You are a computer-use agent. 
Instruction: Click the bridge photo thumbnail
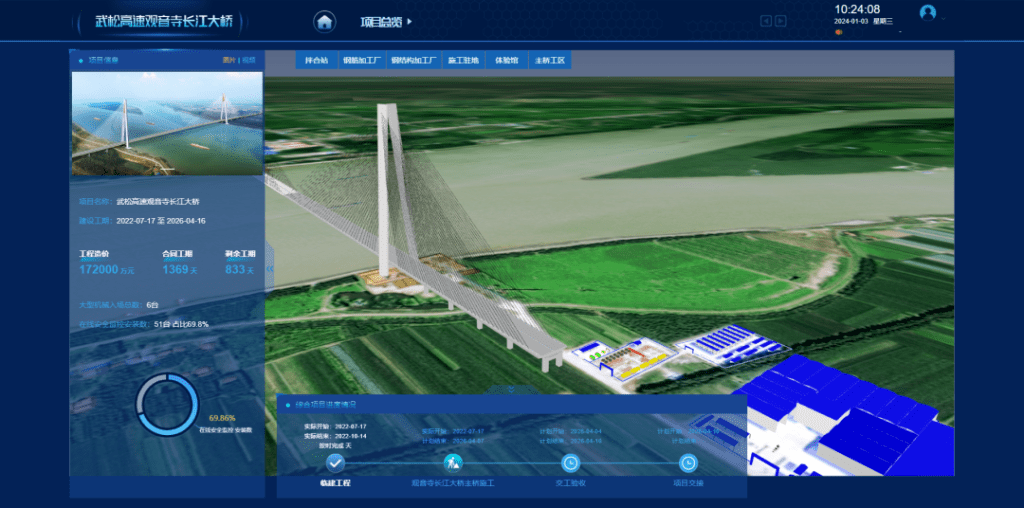[166, 123]
